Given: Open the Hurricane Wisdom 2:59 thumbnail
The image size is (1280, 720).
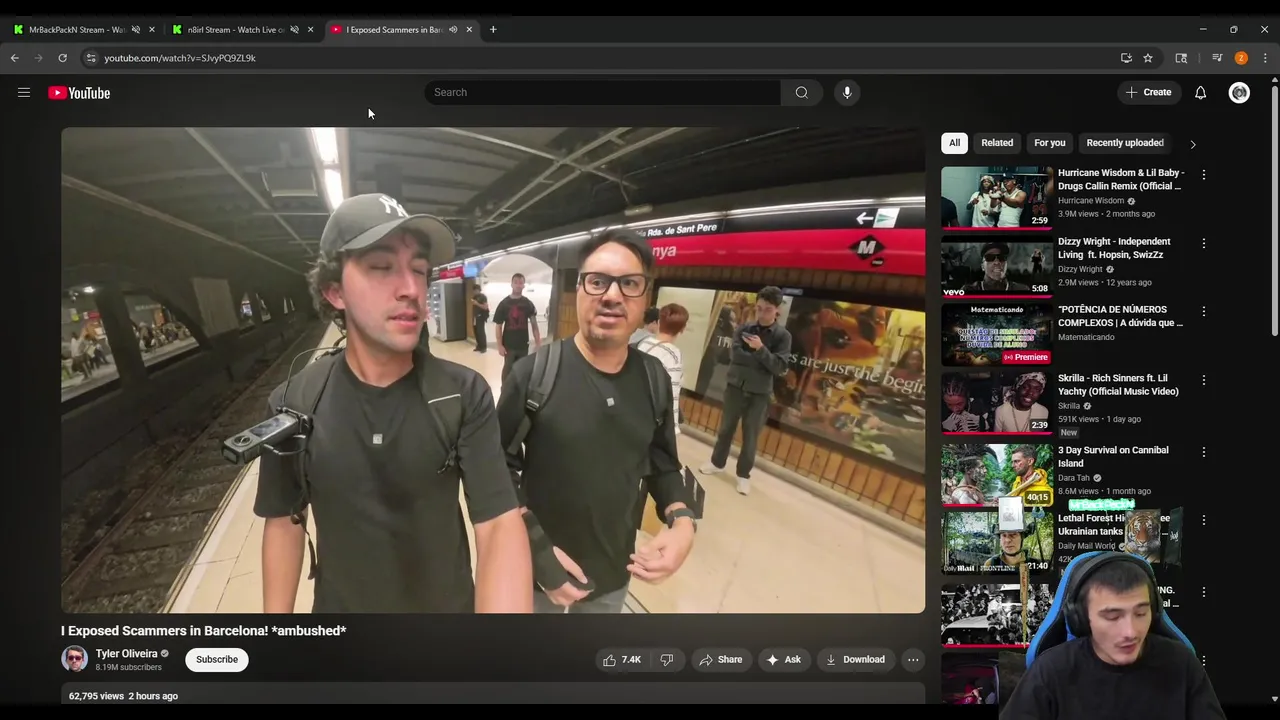Looking at the screenshot, I should point(997,197).
